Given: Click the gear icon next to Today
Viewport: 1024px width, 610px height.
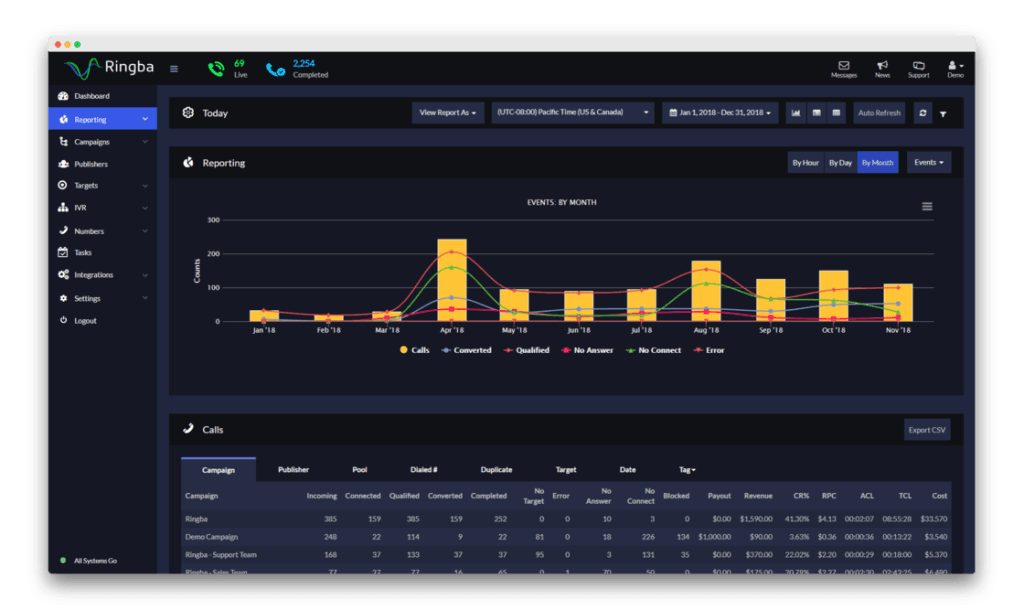Looking at the screenshot, I should coord(188,112).
